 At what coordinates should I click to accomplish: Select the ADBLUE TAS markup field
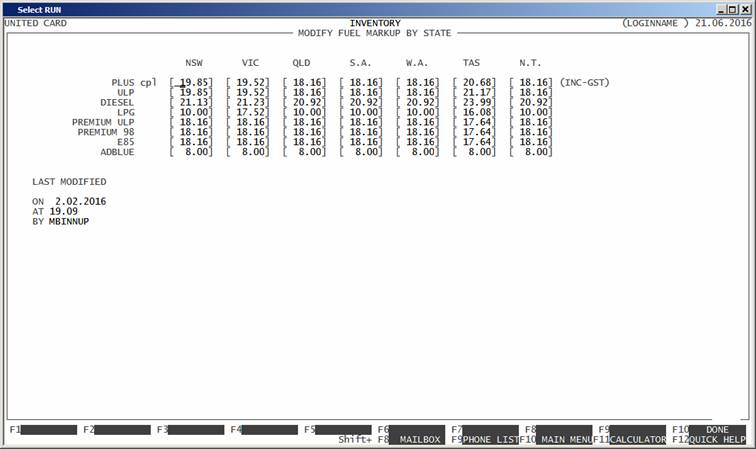click(x=474, y=152)
